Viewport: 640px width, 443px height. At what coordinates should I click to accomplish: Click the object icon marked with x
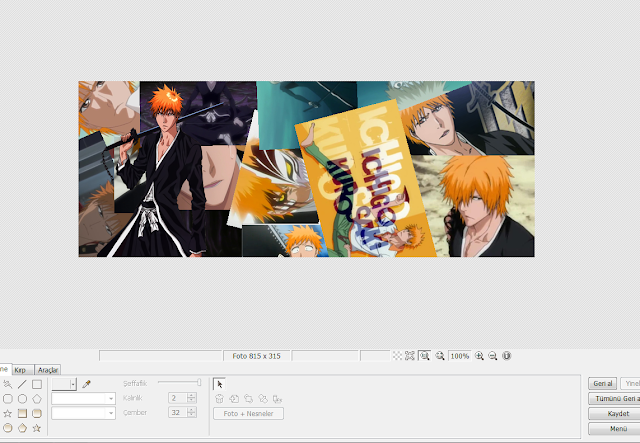[278, 399]
